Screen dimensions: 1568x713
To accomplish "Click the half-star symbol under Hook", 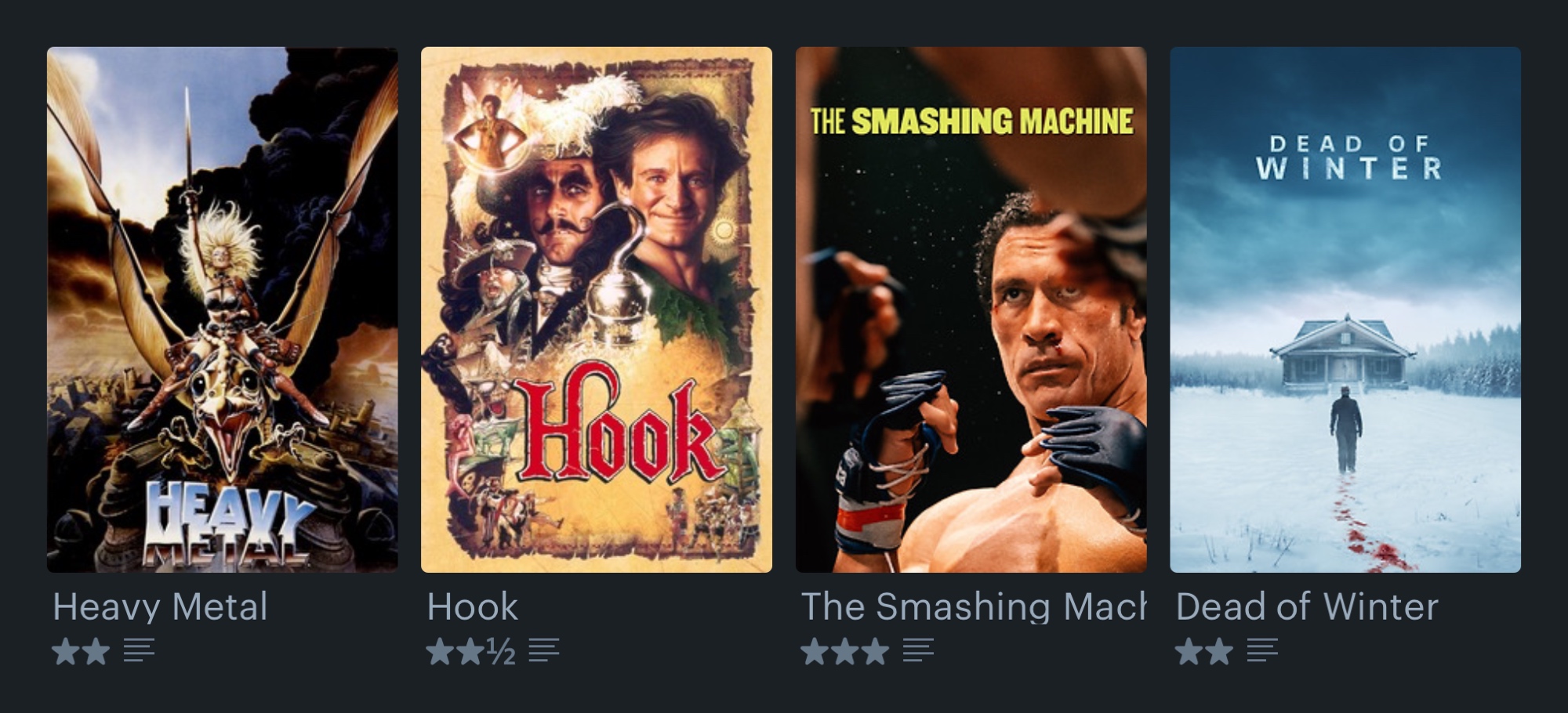I will [x=501, y=652].
